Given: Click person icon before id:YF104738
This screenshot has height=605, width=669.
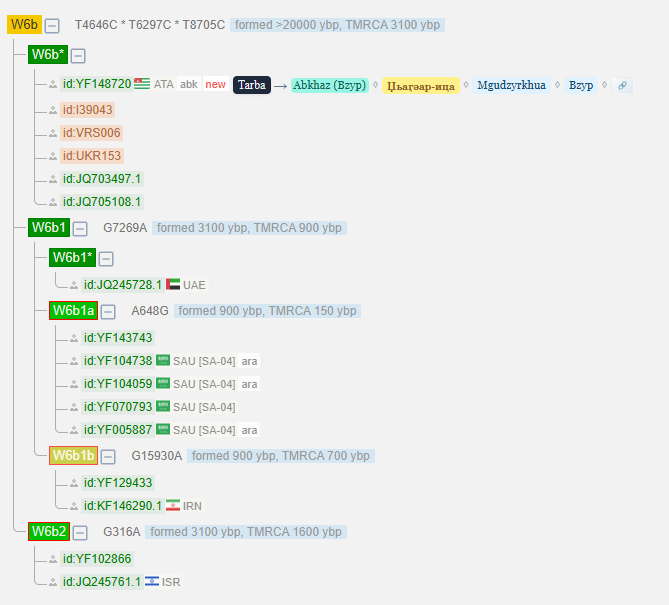Looking at the screenshot, I should coord(74,361).
